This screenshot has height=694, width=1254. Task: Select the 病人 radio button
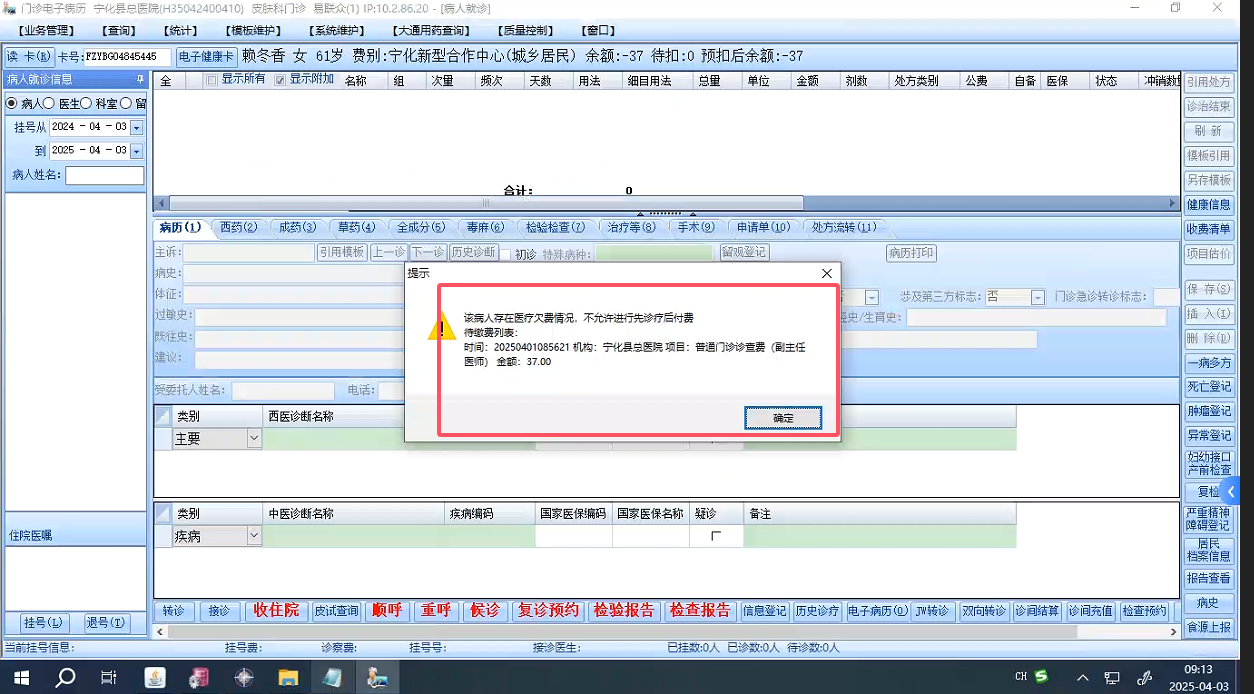(x=12, y=103)
